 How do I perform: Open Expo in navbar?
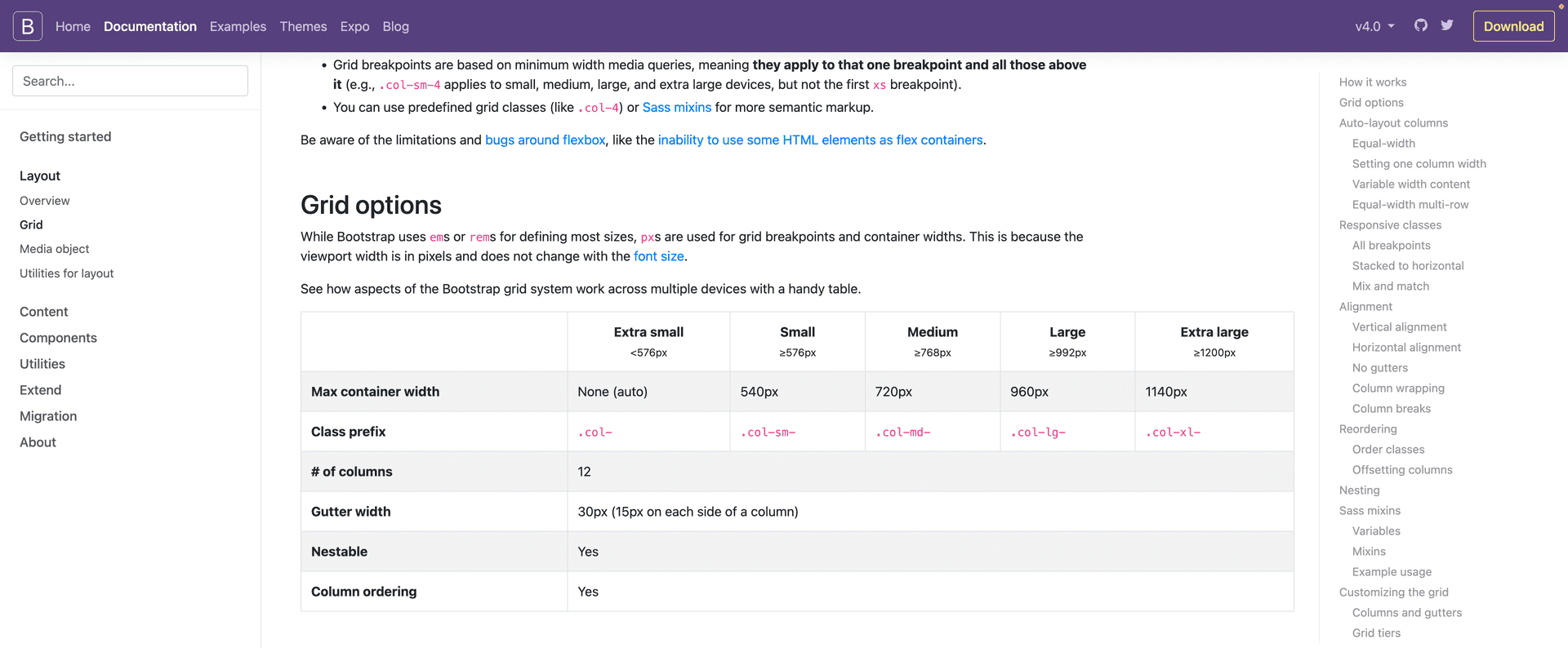(354, 26)
